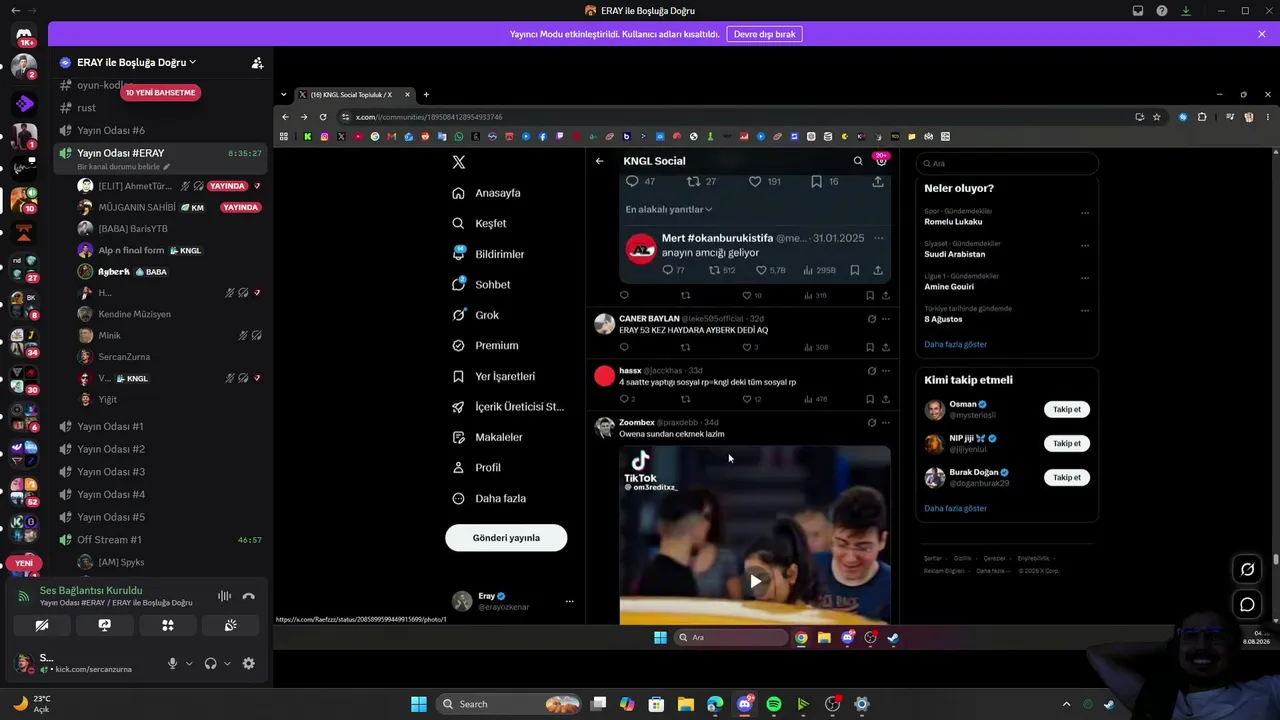Turn on camera in Discord voice panel
The image size is (1280, 720).
[x=41, y=625]
